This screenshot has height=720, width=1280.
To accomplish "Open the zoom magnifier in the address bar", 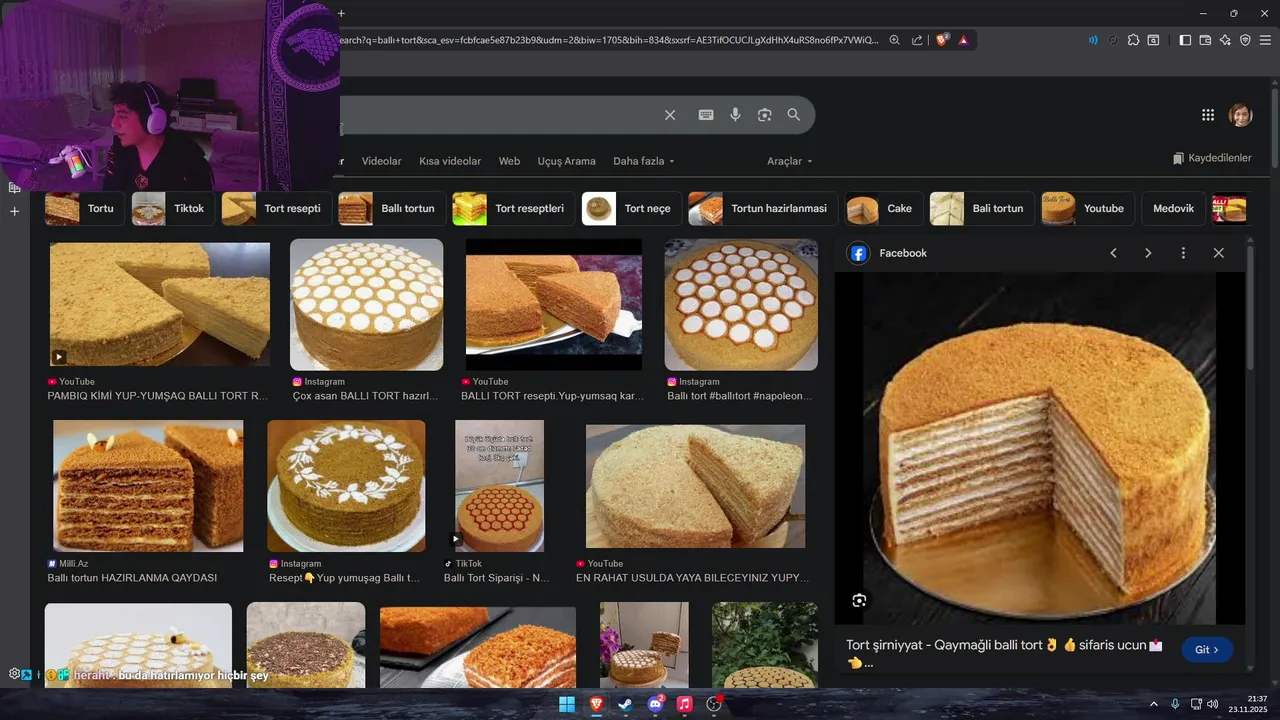I will pyautogui.click(x=894, y=40).
